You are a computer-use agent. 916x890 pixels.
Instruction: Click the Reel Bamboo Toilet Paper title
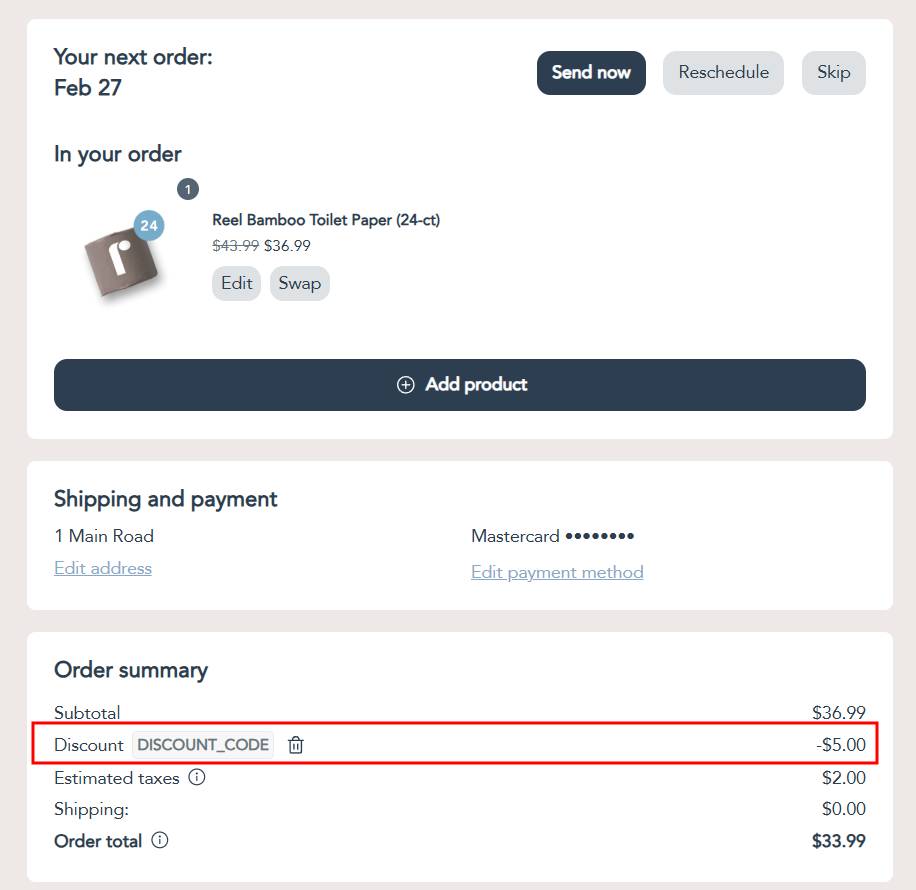coord(326,220)
